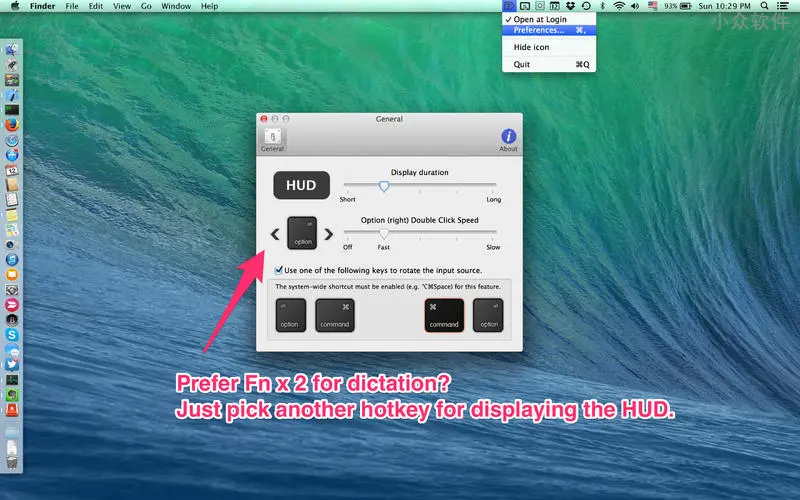Open Firefox from the Dock
800x500 pixels.
[x=12, y=124]
